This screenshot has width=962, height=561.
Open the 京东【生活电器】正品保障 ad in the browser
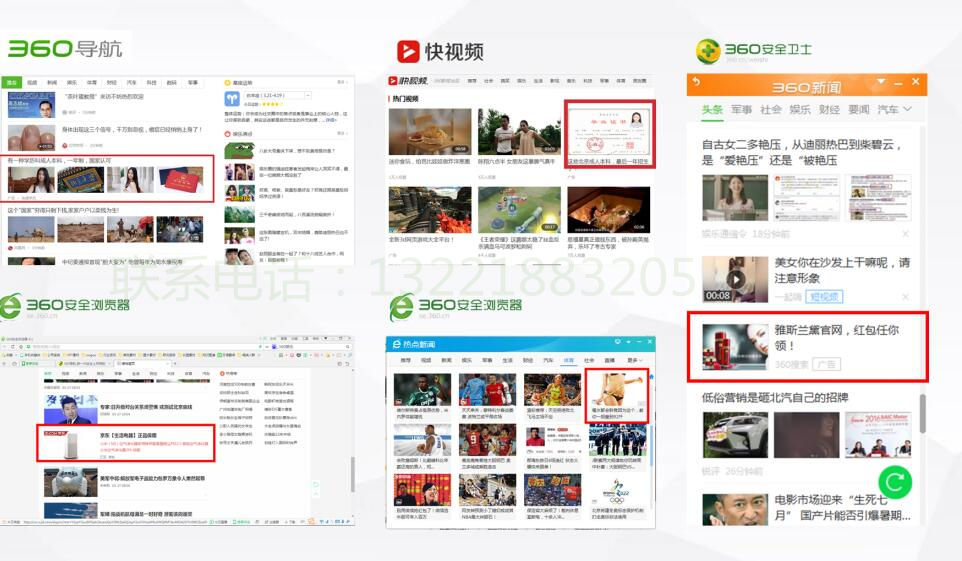pos(125,442)
